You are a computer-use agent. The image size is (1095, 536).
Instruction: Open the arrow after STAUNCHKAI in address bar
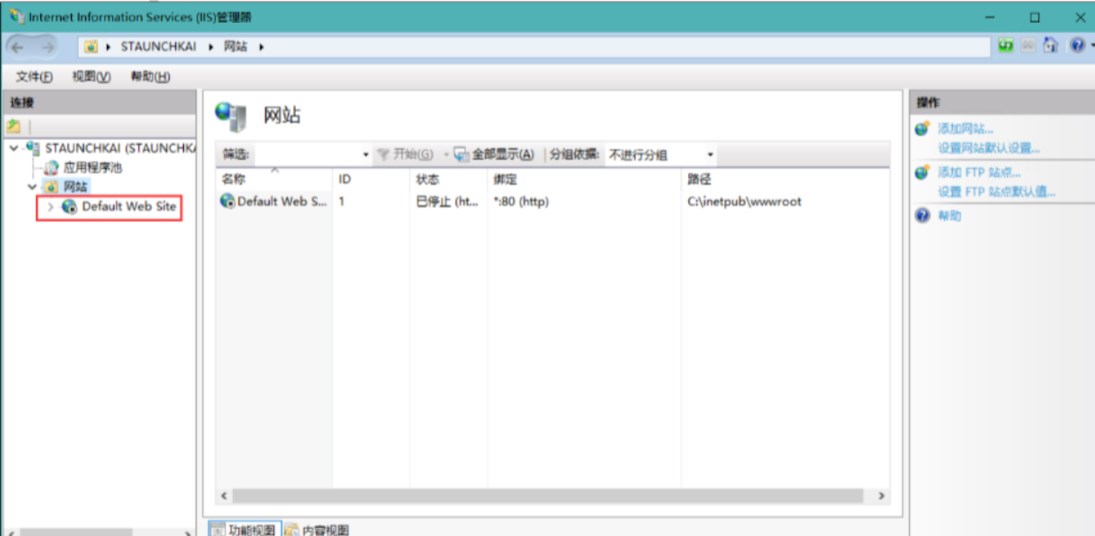coord(210,47)
